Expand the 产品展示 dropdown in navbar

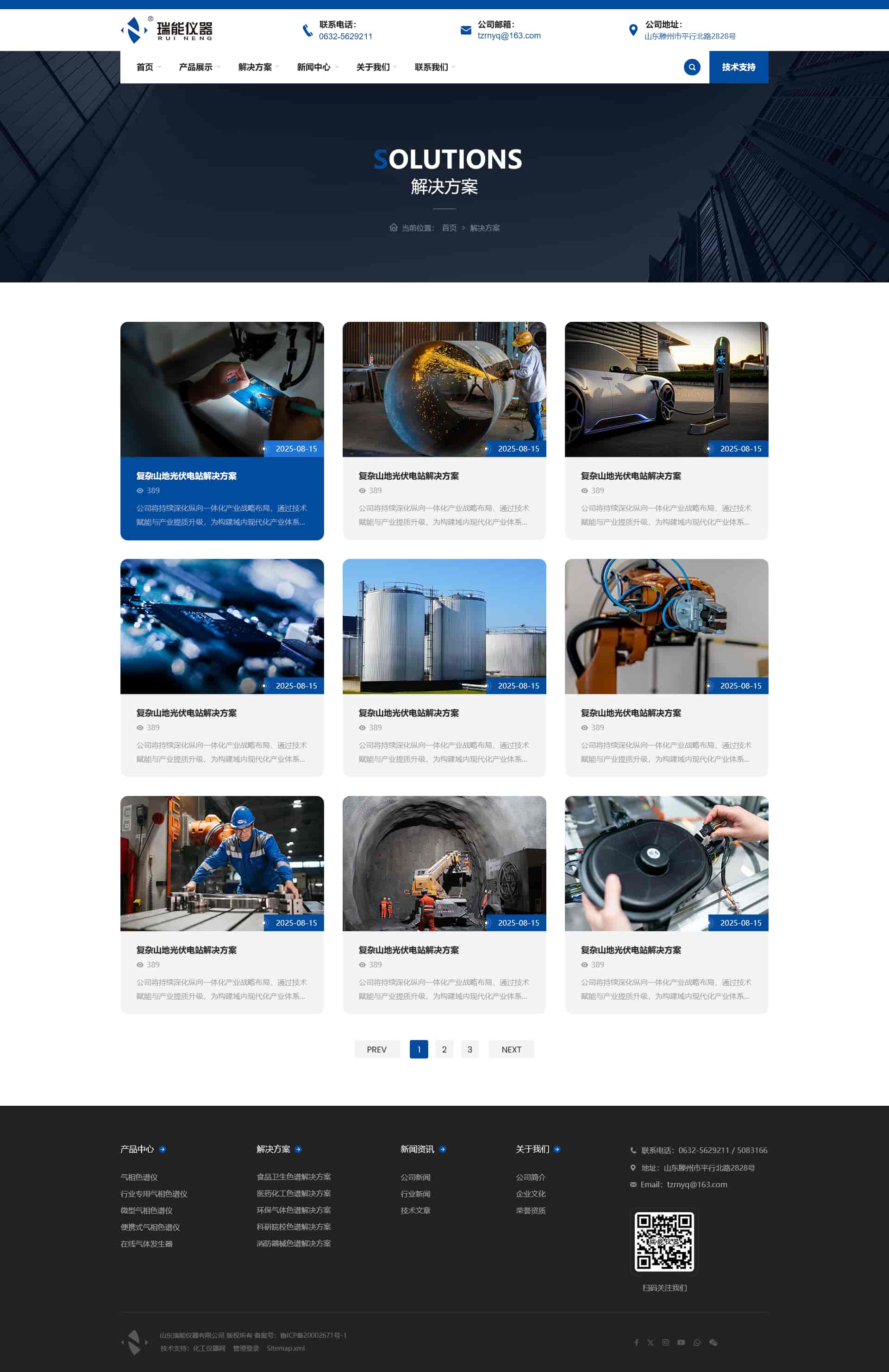[x=200, y=67]
